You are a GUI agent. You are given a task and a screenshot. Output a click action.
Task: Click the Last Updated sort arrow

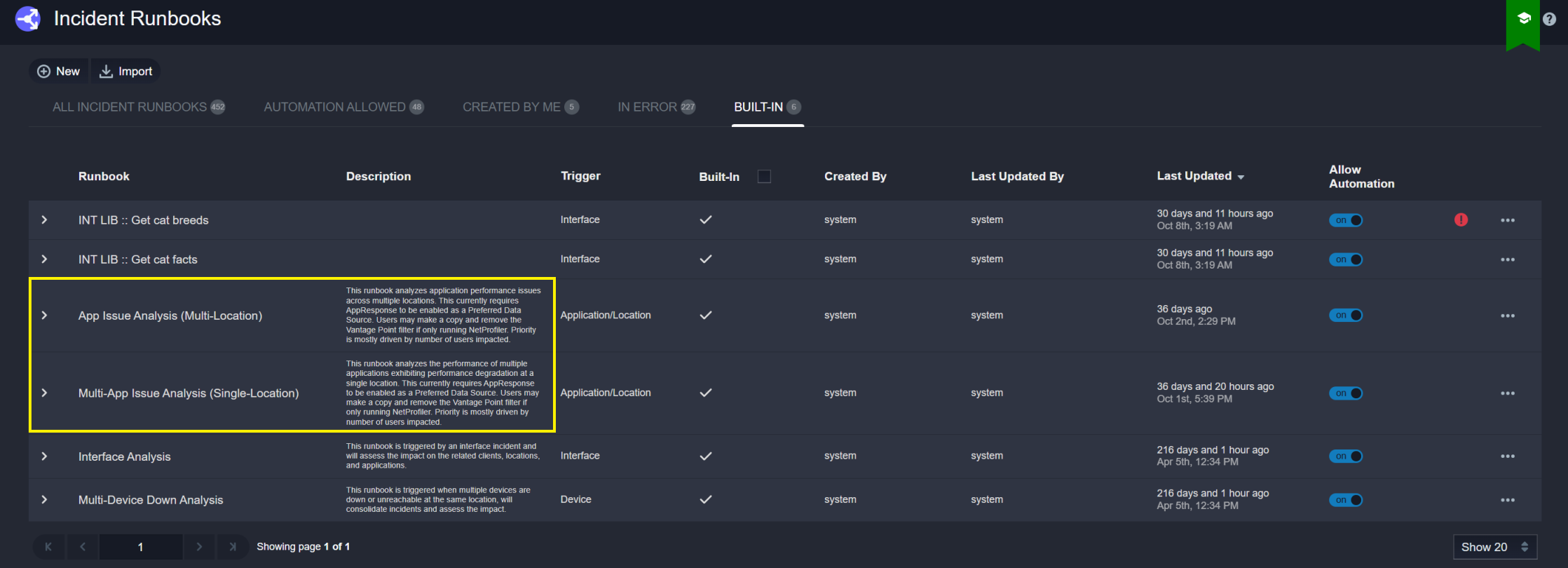[1241, 177]
